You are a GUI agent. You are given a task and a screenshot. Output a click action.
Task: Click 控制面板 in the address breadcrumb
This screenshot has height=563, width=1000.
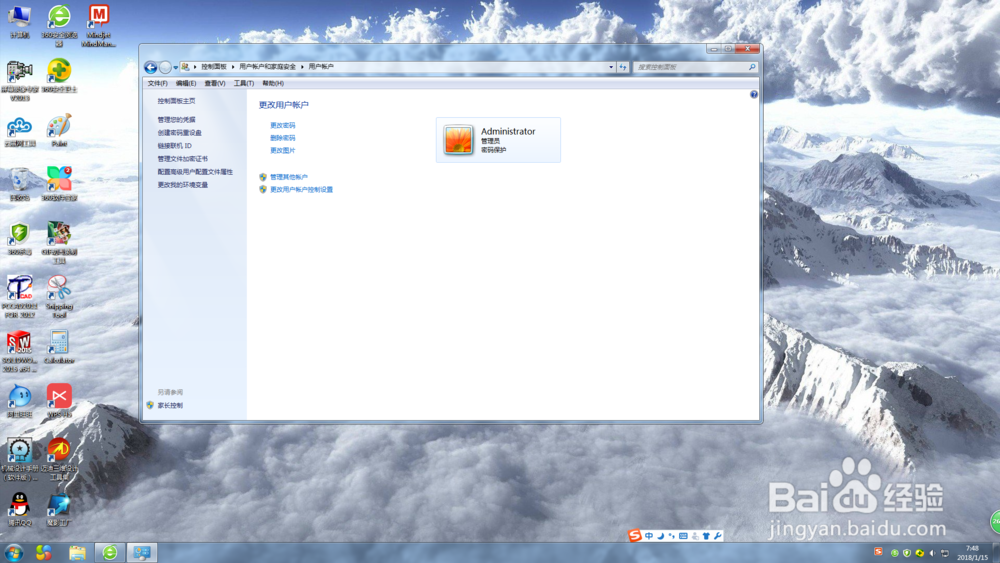214,66
